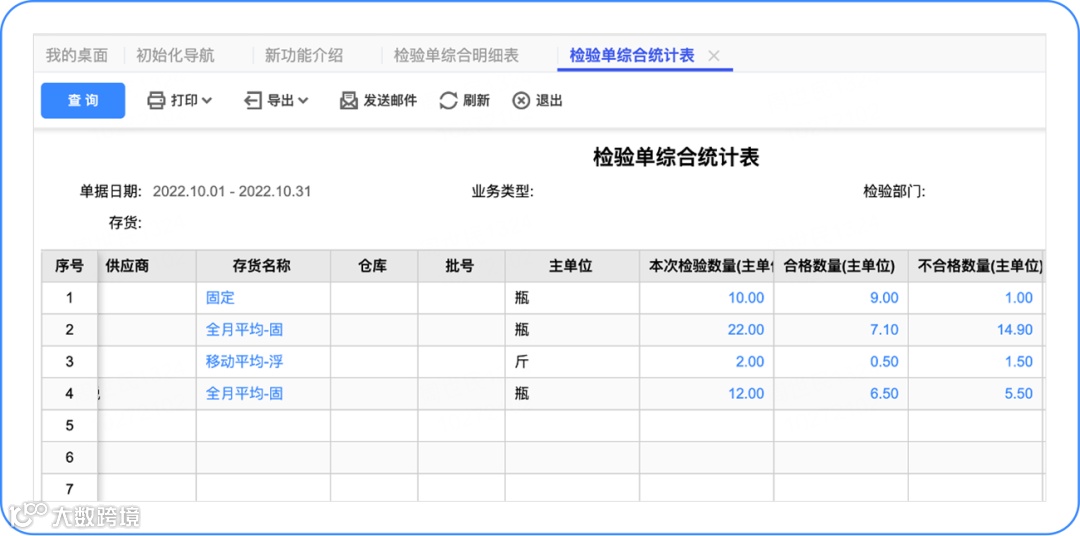Click the 退出 label
Image resolution: width=1080 pixels, height=536 pixels.
[x=549, y=101]
